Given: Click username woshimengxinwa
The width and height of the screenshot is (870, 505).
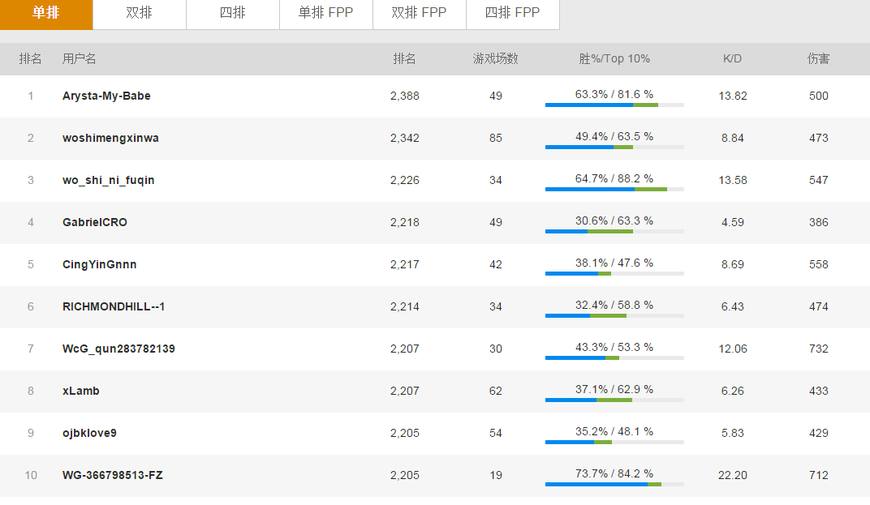Looking at the screenshot, I should point(110,138).
